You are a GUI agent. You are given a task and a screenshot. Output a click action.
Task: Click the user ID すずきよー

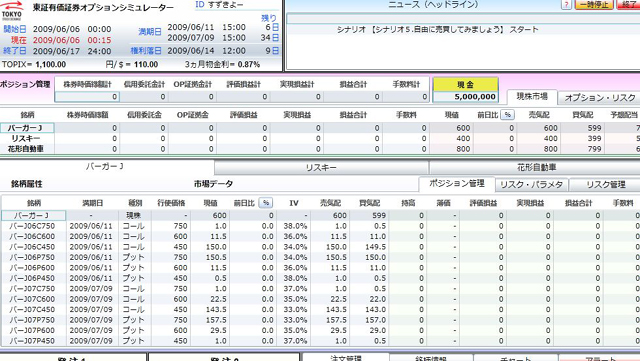click(225, 4)
